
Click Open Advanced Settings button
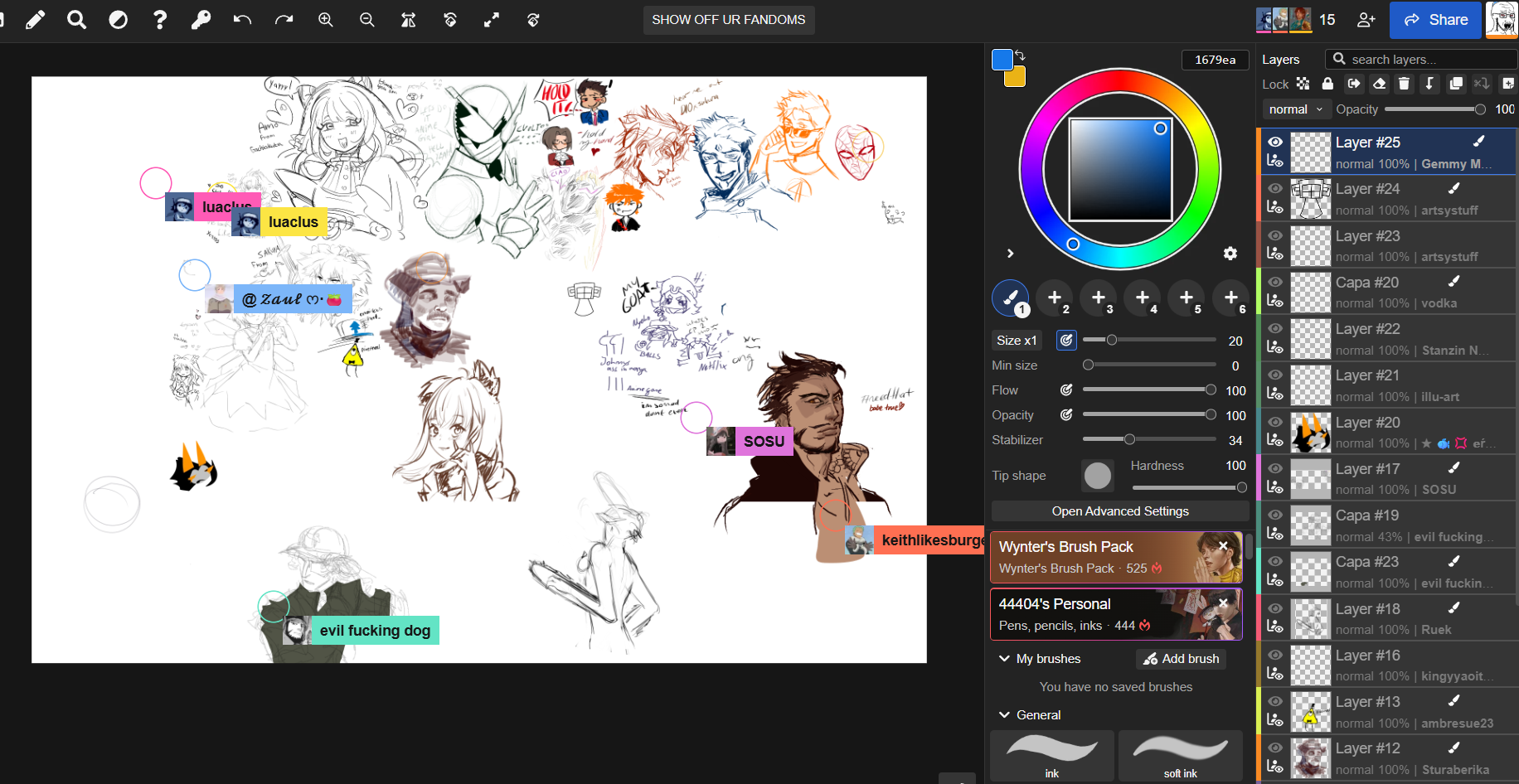tap(1120, 511)
